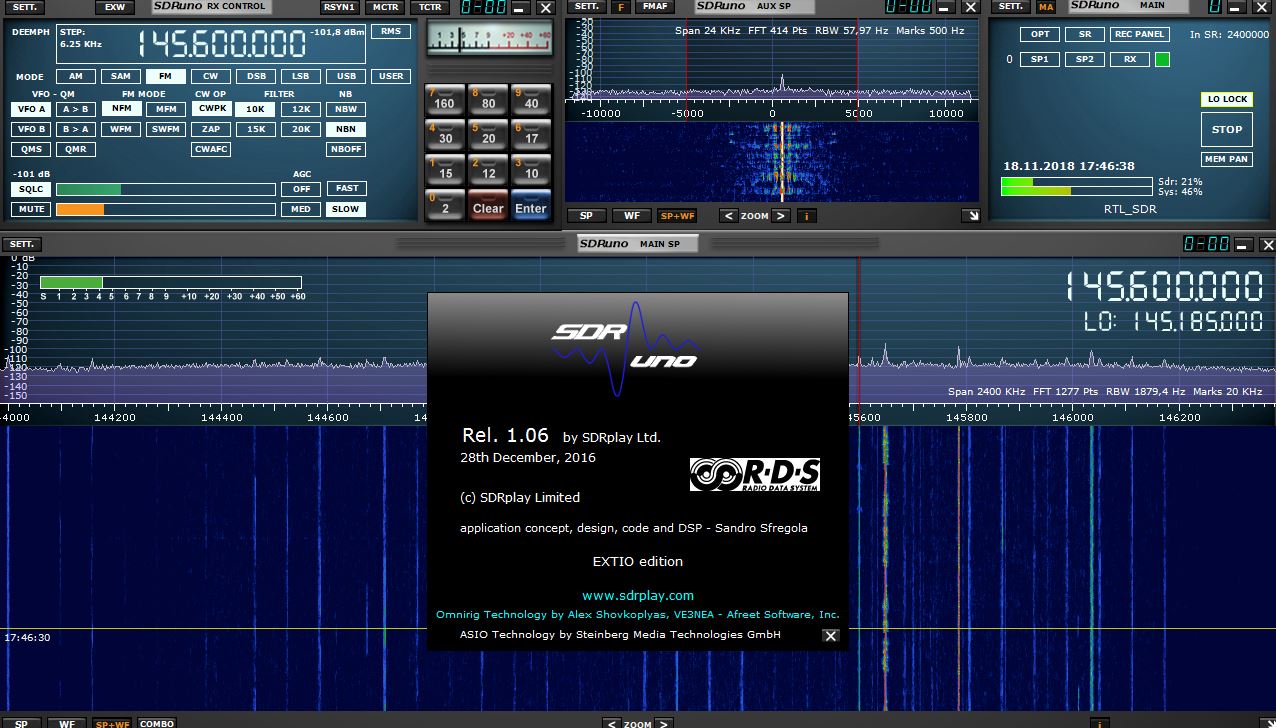The height and width of the screenshot is (728, 1276).
Task: Toggle LO LOCK in MAIN panel
Action: click(1227, 99)
